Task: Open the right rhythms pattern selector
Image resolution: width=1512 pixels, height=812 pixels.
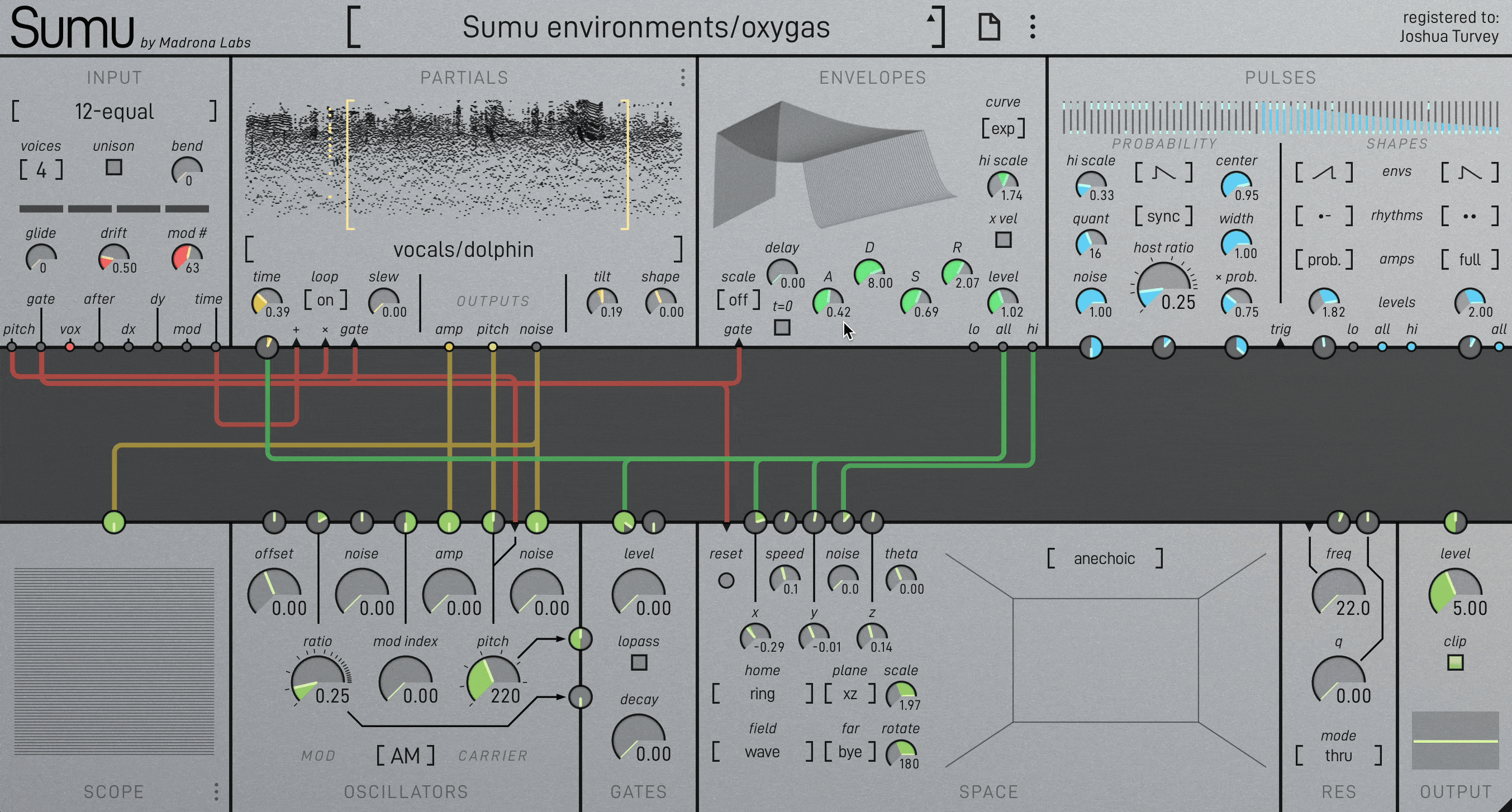Action: (1470, 216)
